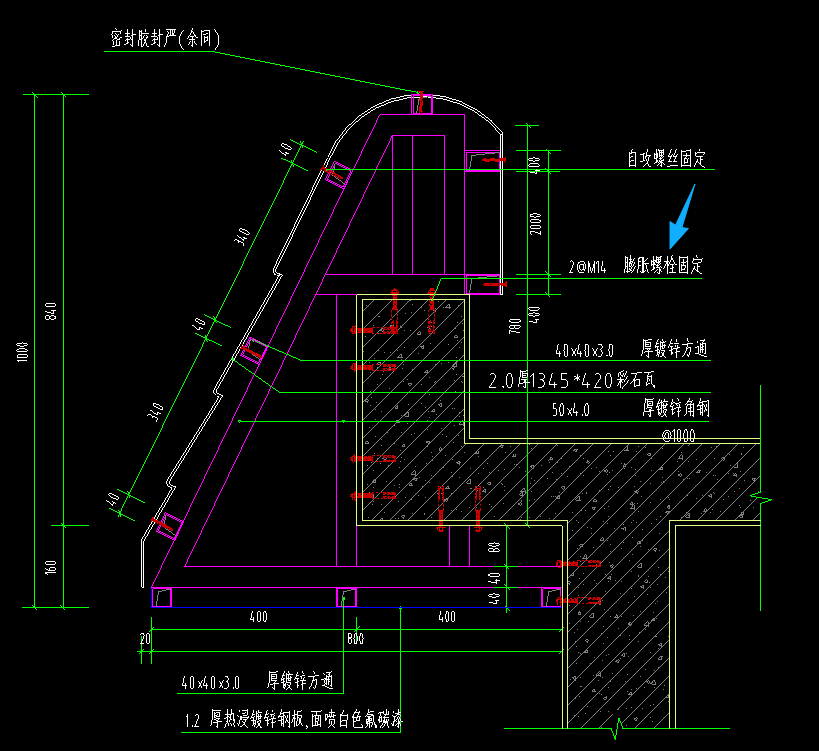Click the 20 dimension value

point(145,639)
